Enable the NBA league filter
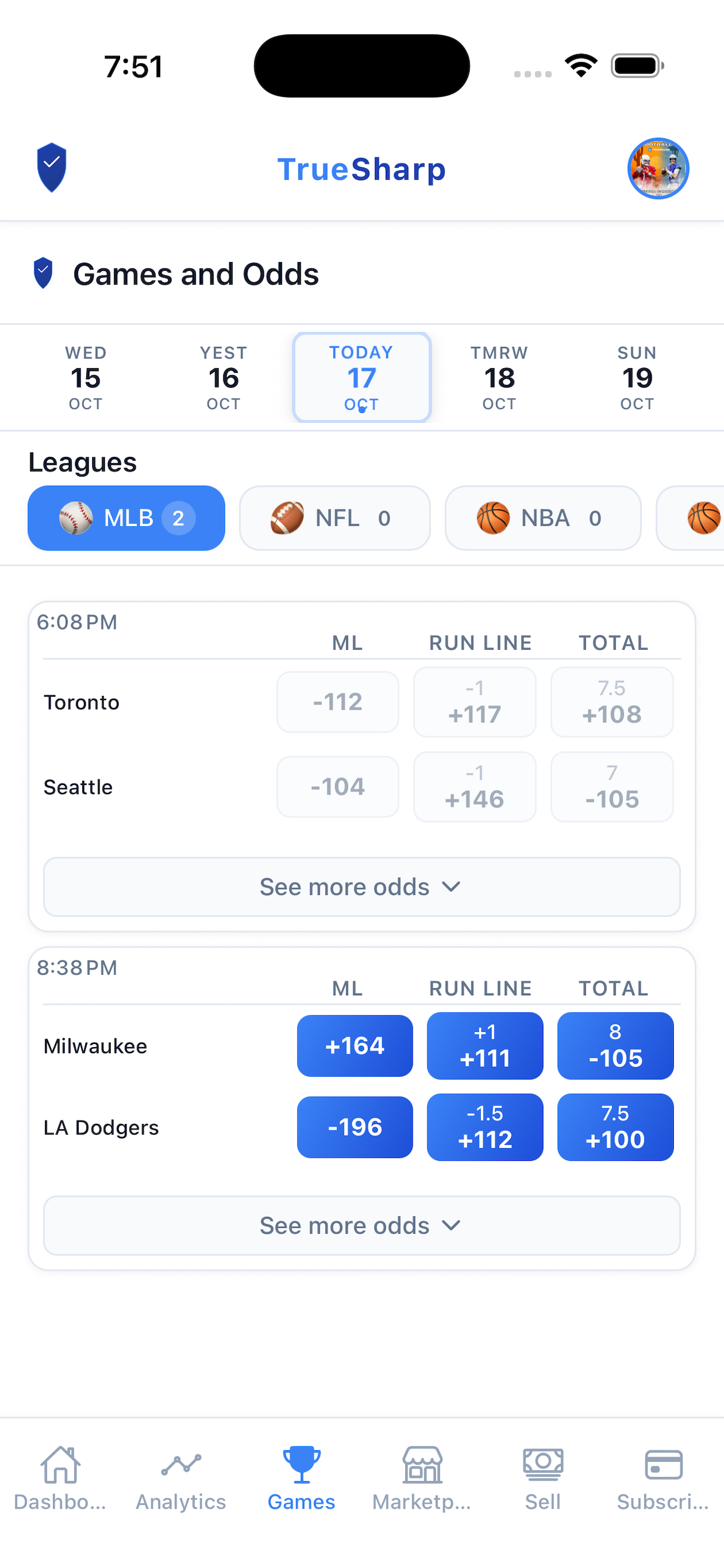This screenshot has width=724, height=1568. [x=543, y=518]
